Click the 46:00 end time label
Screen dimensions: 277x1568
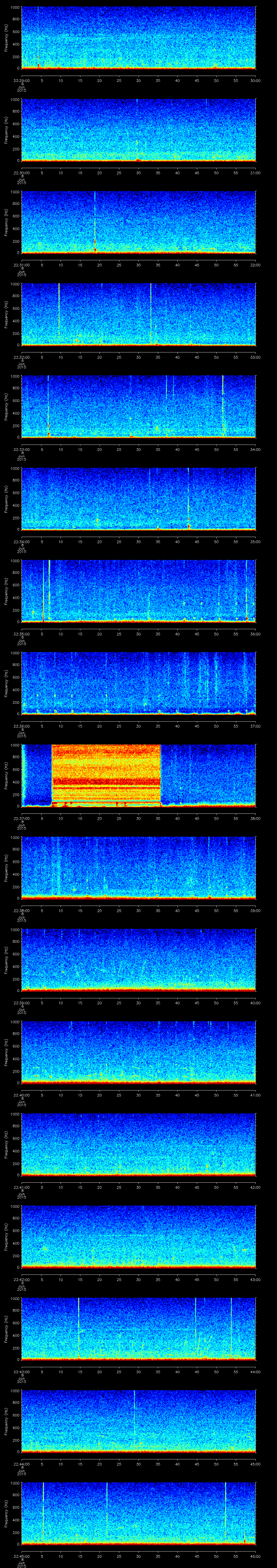coord(255,1556)
